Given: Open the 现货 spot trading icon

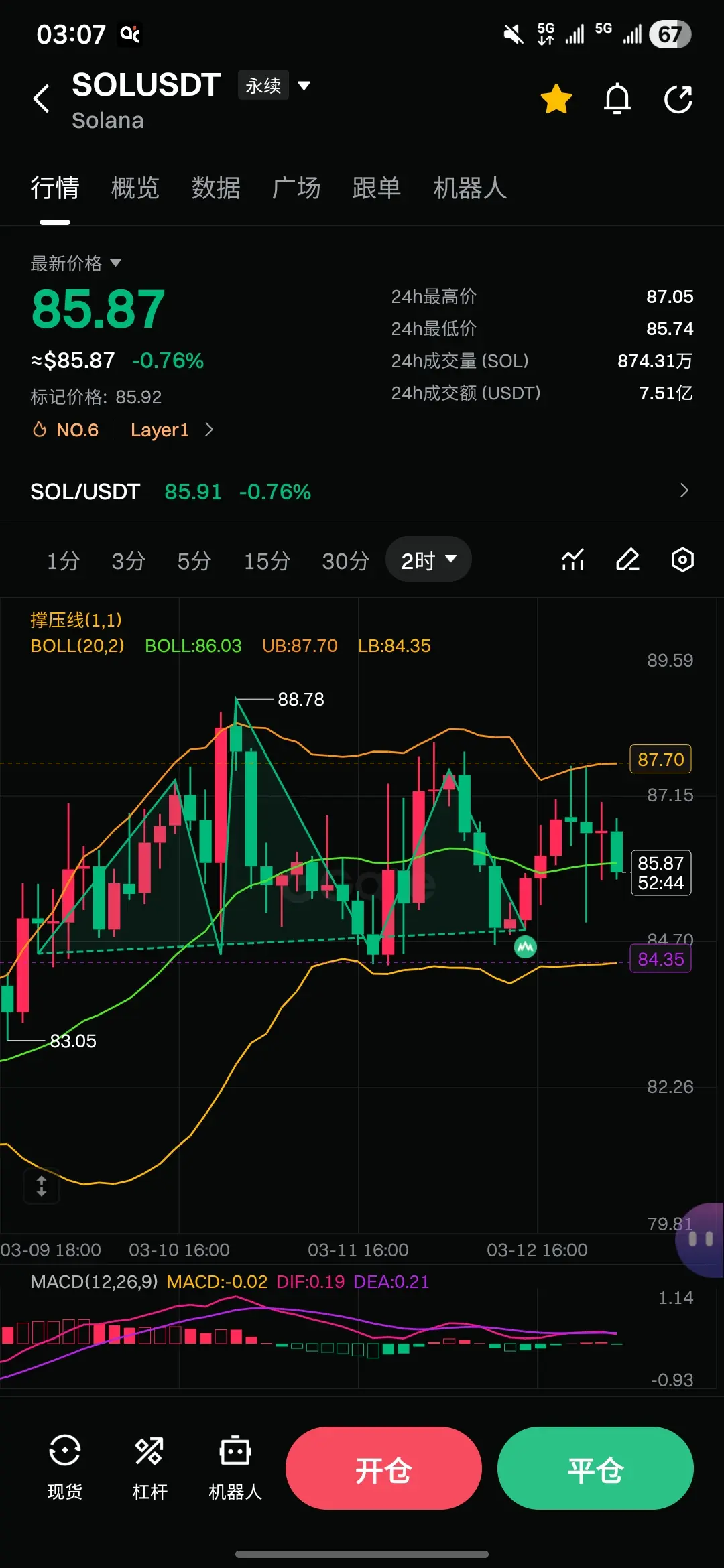Looking at the screenshot, I should 65,1468.
